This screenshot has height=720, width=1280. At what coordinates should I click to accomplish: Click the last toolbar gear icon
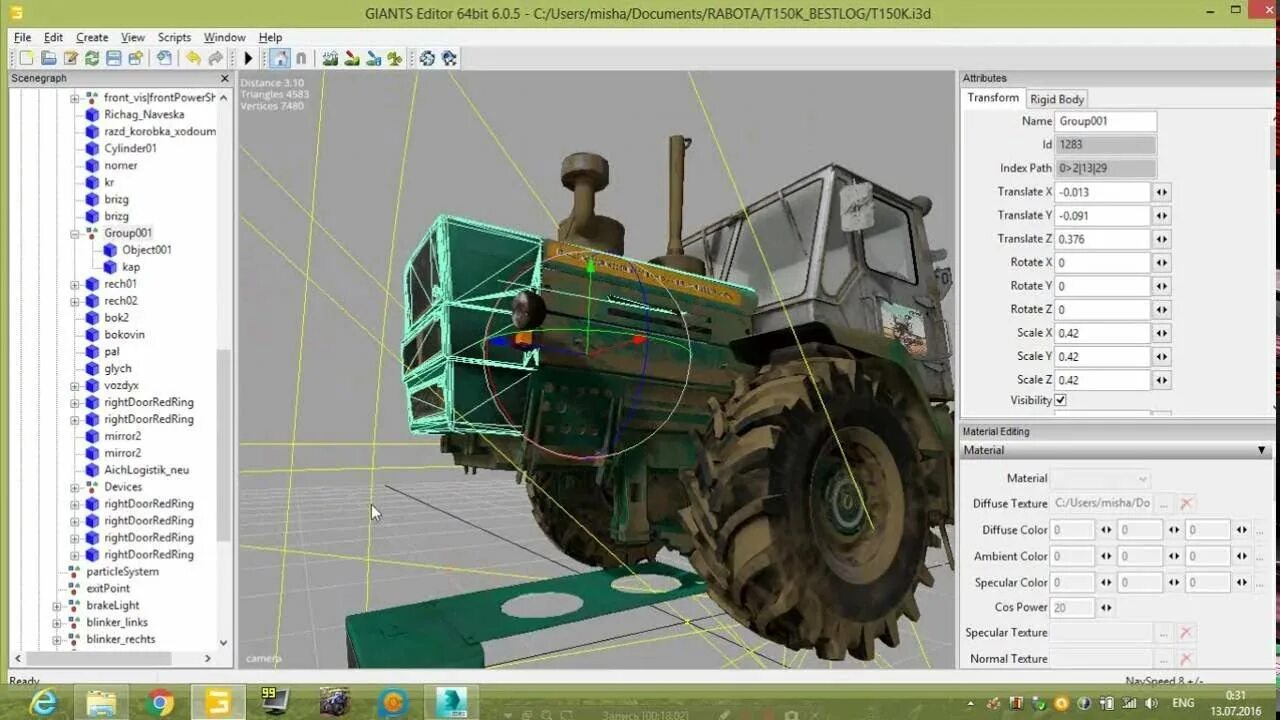[x=450, y=59]
